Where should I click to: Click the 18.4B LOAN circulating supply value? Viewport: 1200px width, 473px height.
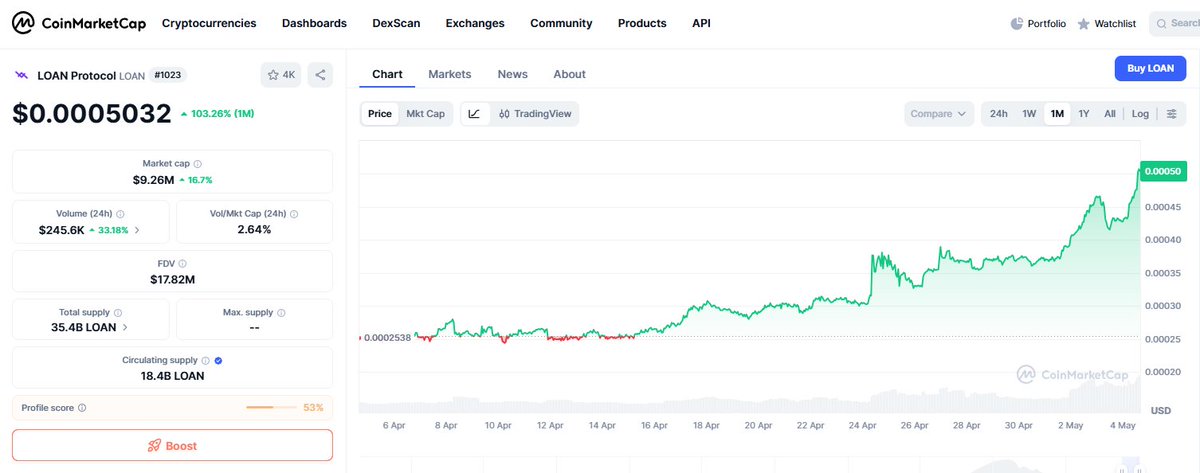click(x=172, y=376)
